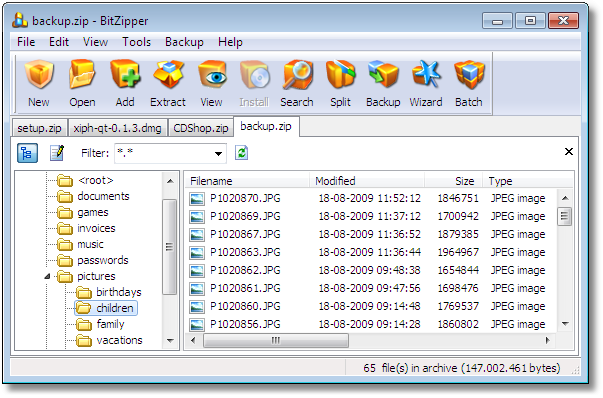
Task: Switch to the CDShop.zip tab
Action: 201,128
